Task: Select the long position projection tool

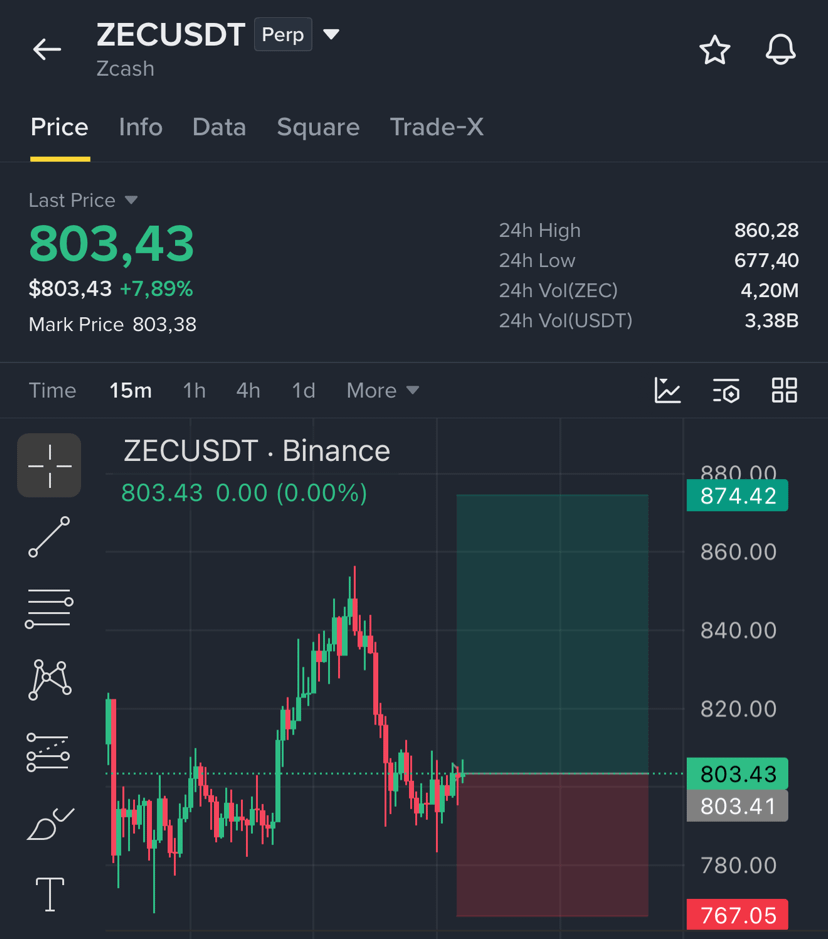Action: (48, 752)
